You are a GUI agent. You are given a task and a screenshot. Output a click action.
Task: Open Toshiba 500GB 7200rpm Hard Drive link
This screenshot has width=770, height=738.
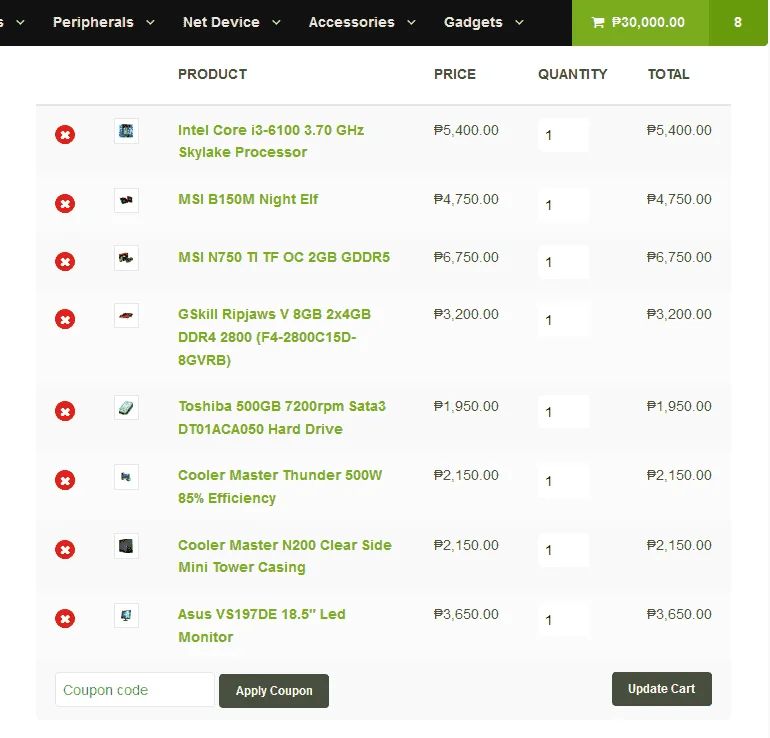point(282,418)
